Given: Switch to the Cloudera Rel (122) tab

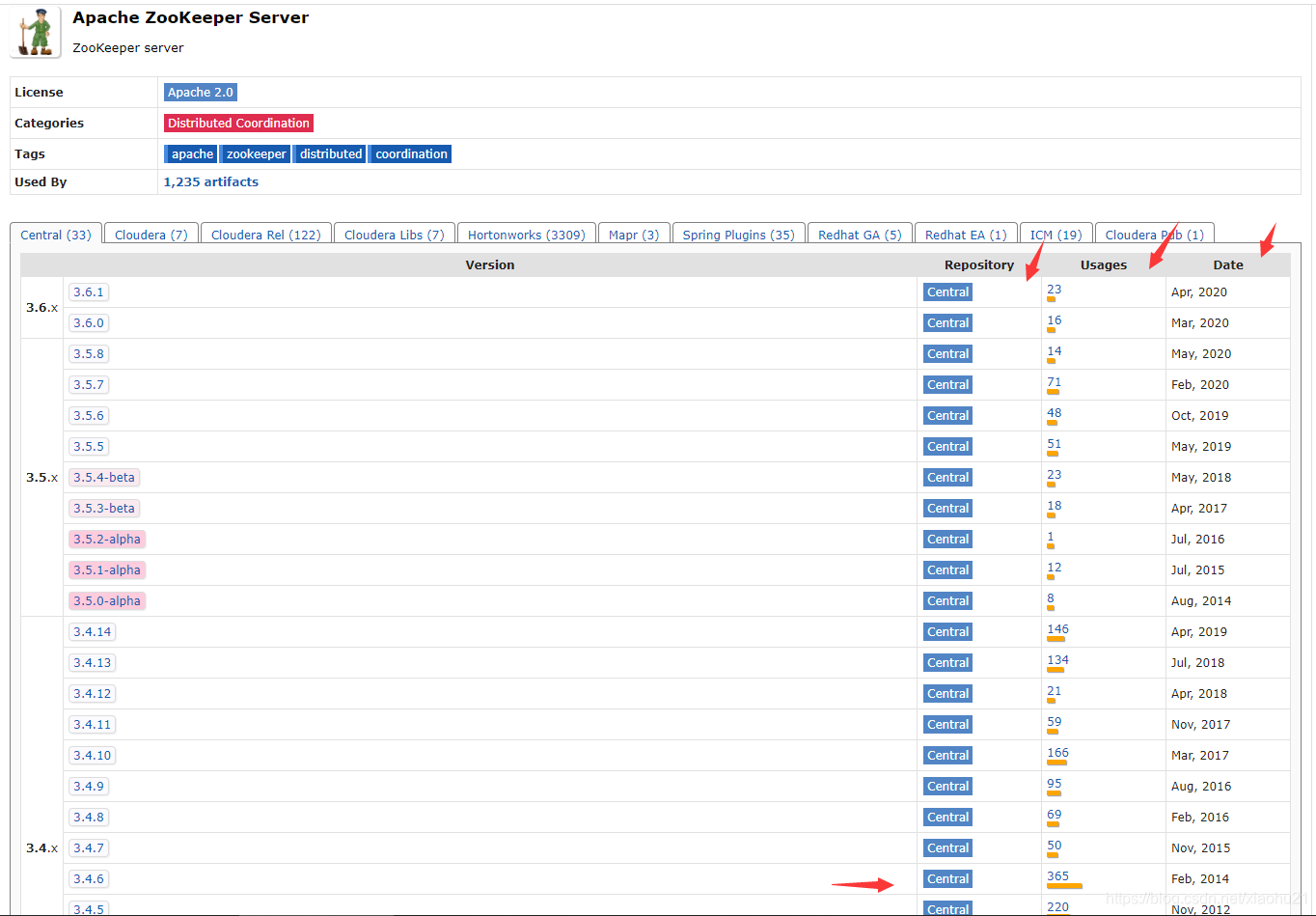Looking at the screenshot, I should pos(266,235).
